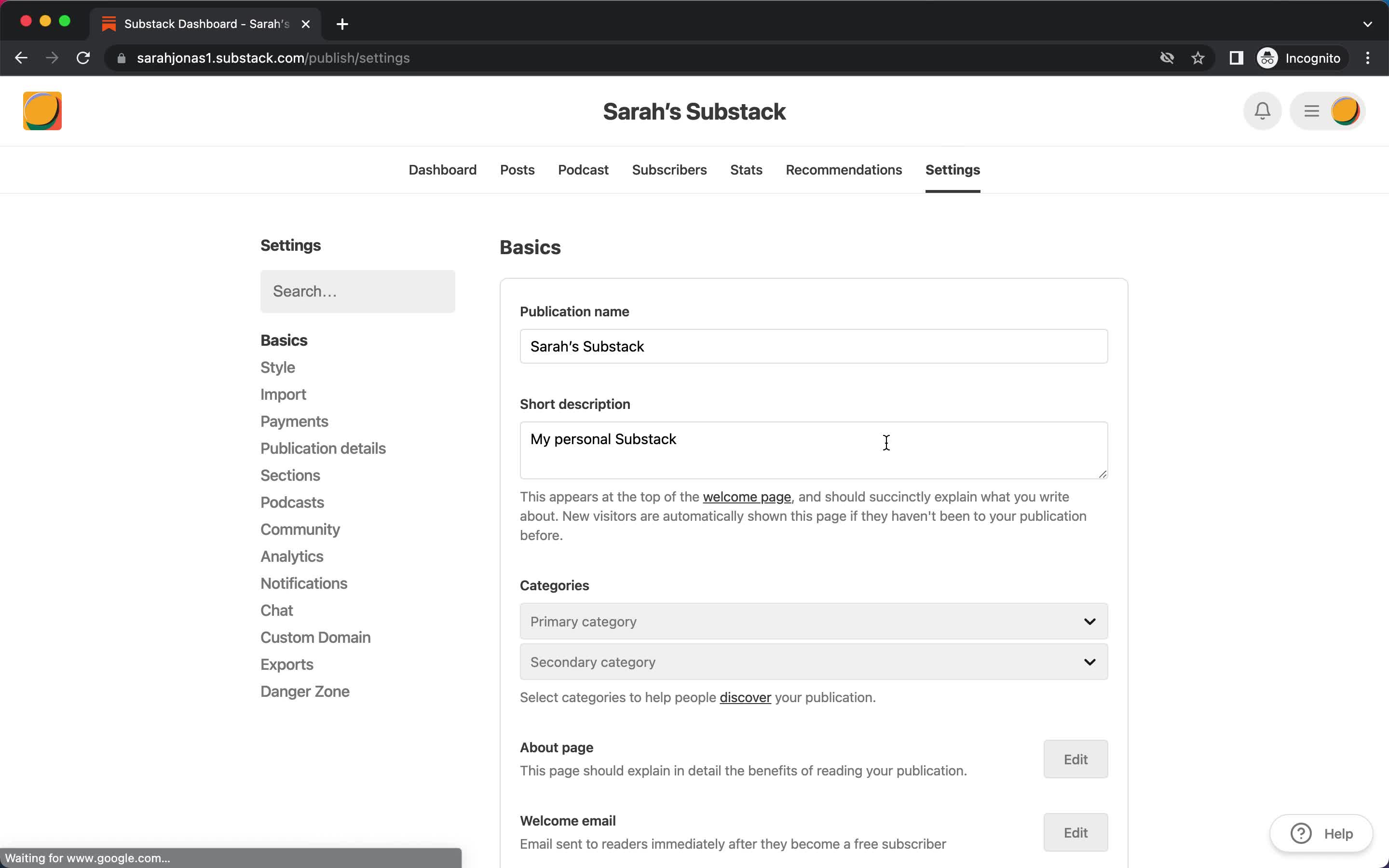Click the tracking protection eye icon

1167,58
